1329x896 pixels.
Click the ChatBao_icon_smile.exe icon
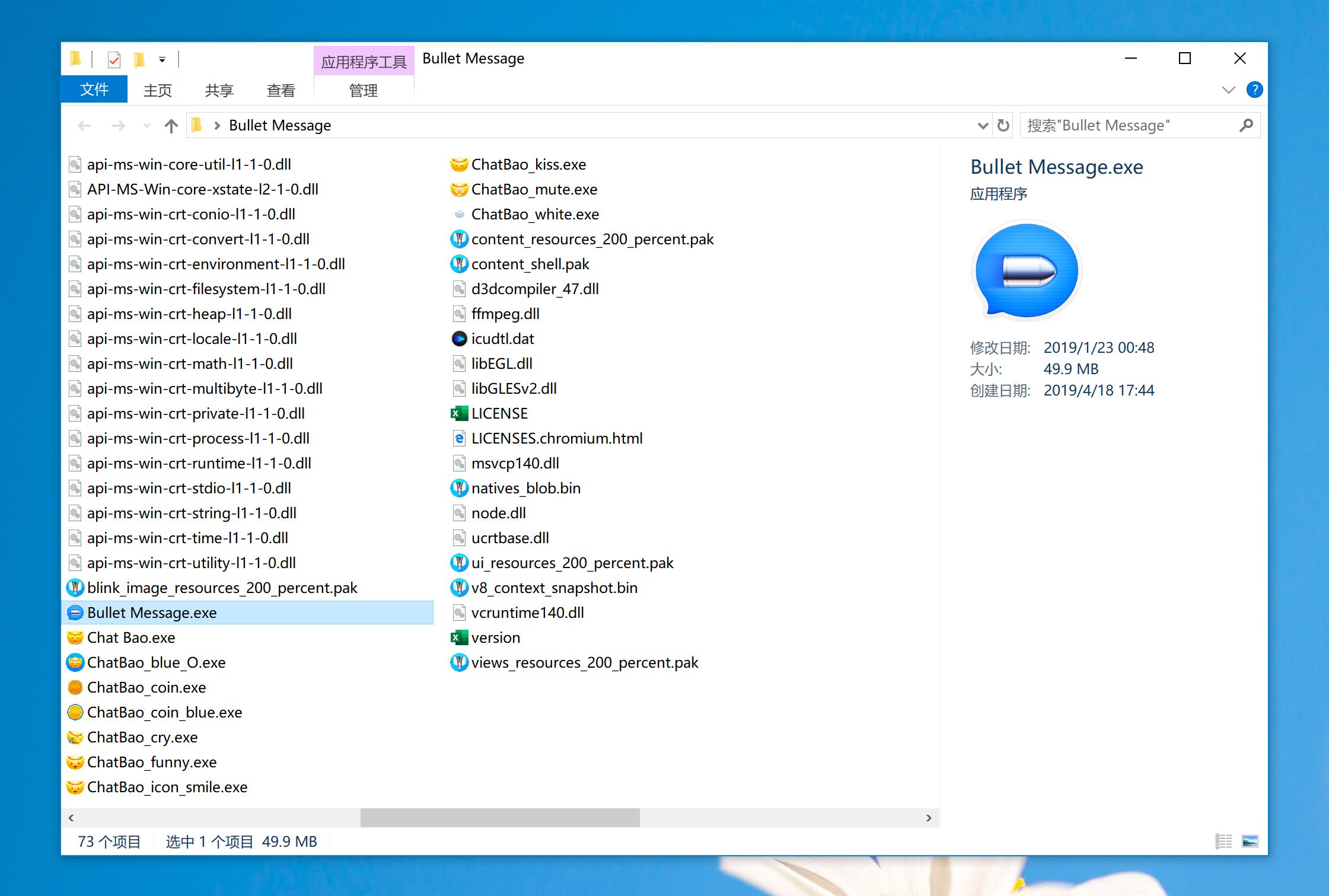75,787
